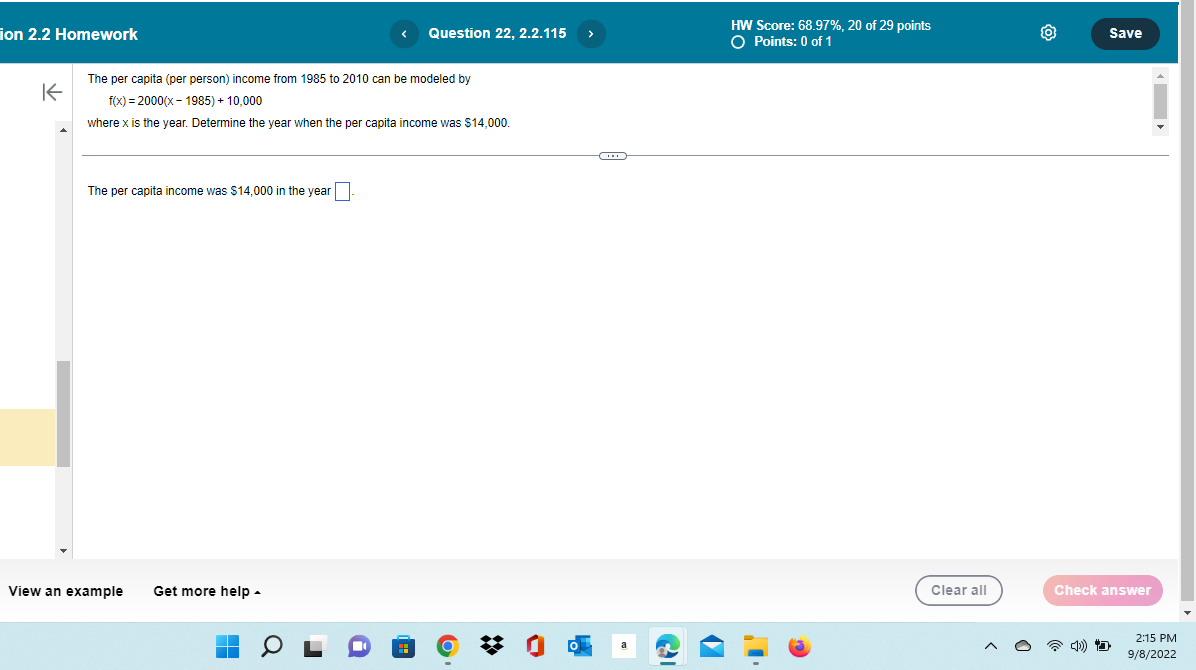The height and width of the screenshot is (670, 1196).
Task: Go to the previous question arrow
Action: pos(404,34)
